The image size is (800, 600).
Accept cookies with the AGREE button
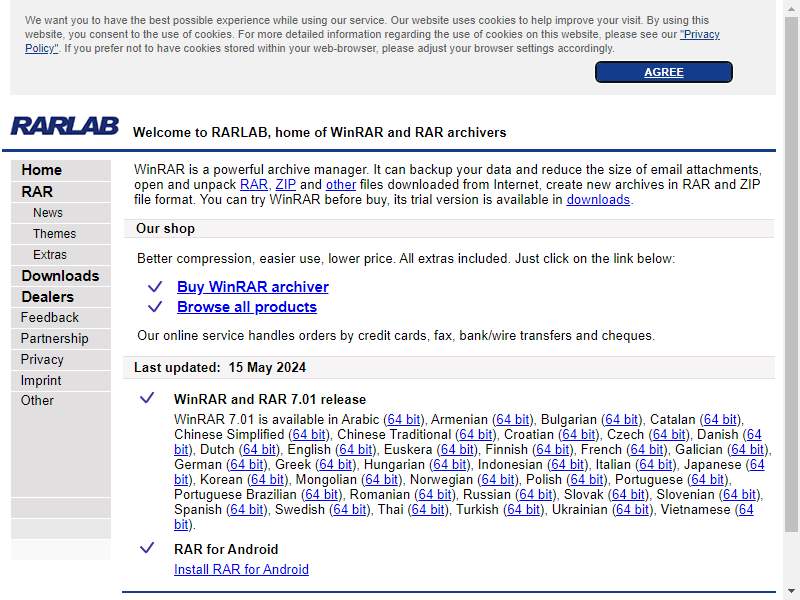(x=663, y=72)
